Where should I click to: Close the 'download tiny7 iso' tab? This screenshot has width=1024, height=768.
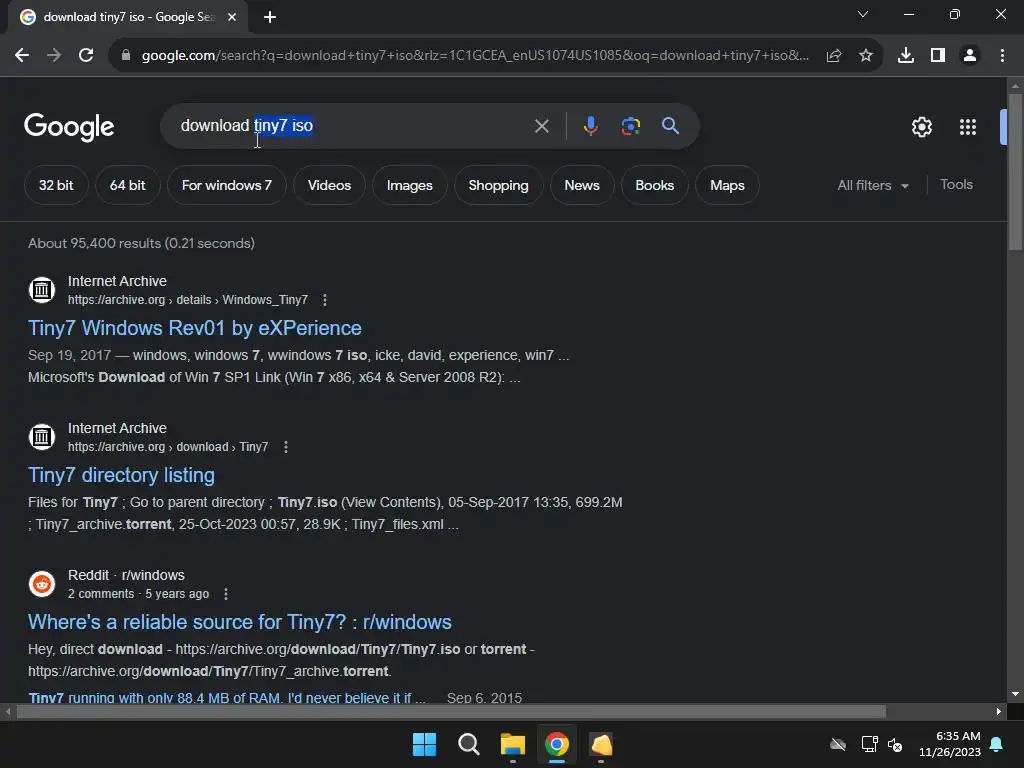click(232, 17)
